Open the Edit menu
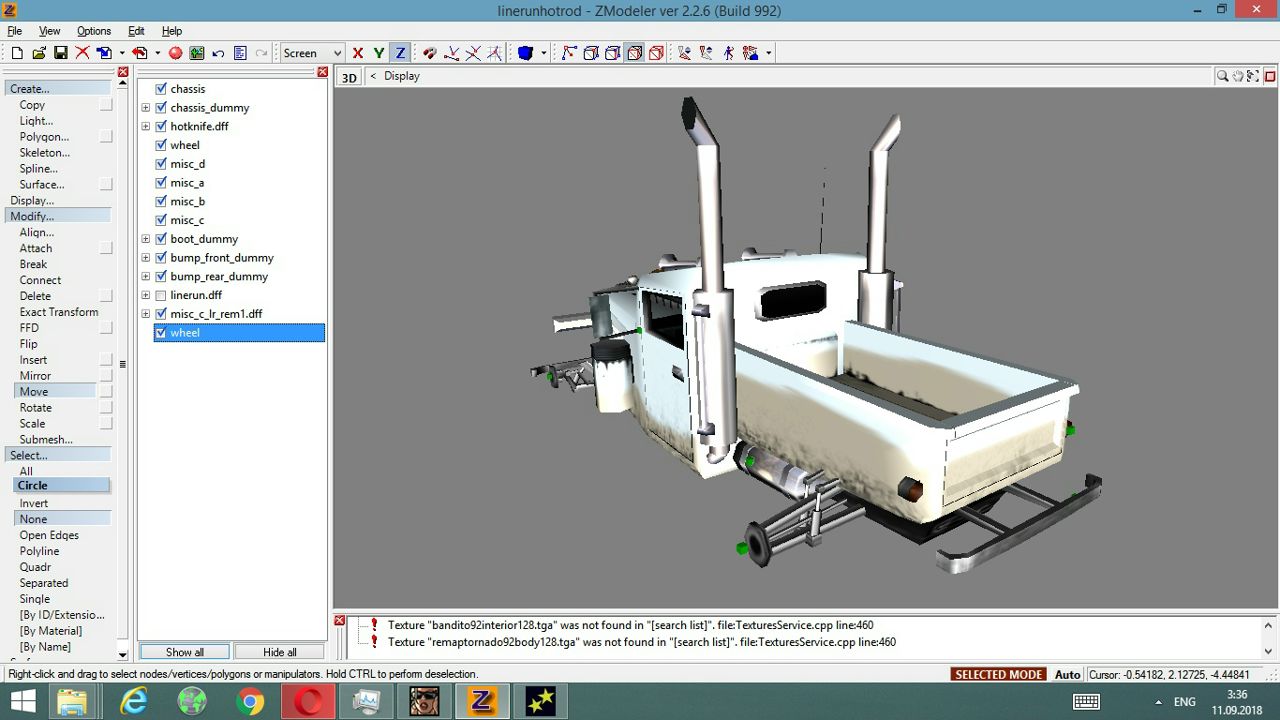Screen dimensions: 1280x720 click(x=136, y=31)
